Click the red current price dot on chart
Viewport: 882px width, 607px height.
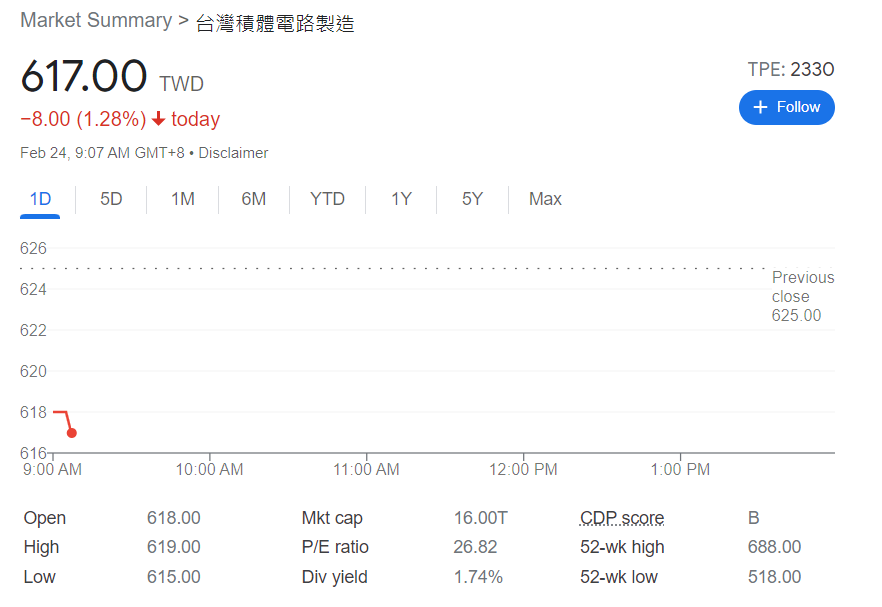click(71, 433)
